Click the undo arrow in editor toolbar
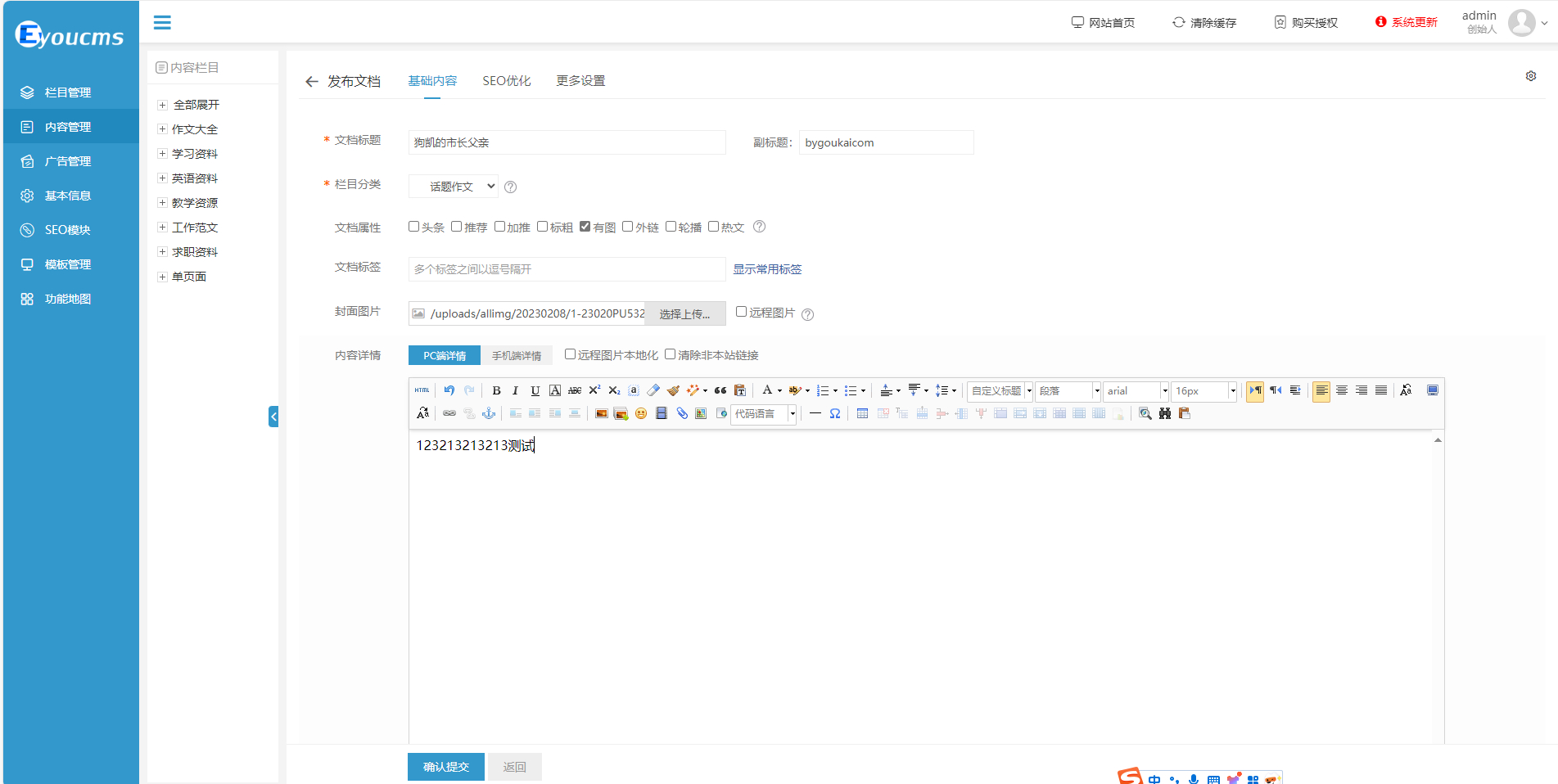 tap(449, 390)
